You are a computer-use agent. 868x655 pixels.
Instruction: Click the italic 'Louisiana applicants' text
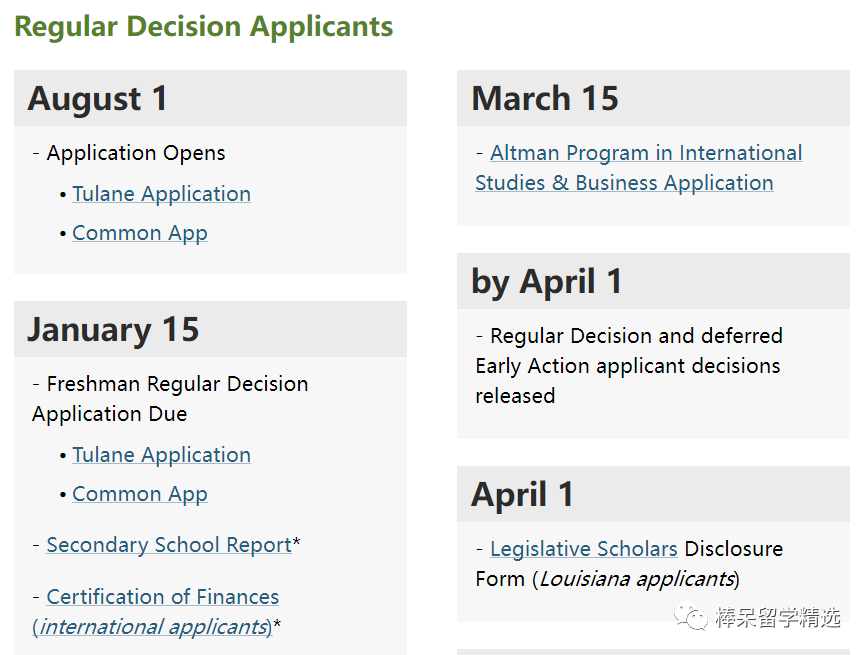pyautogui.click(x=637, y=579)
